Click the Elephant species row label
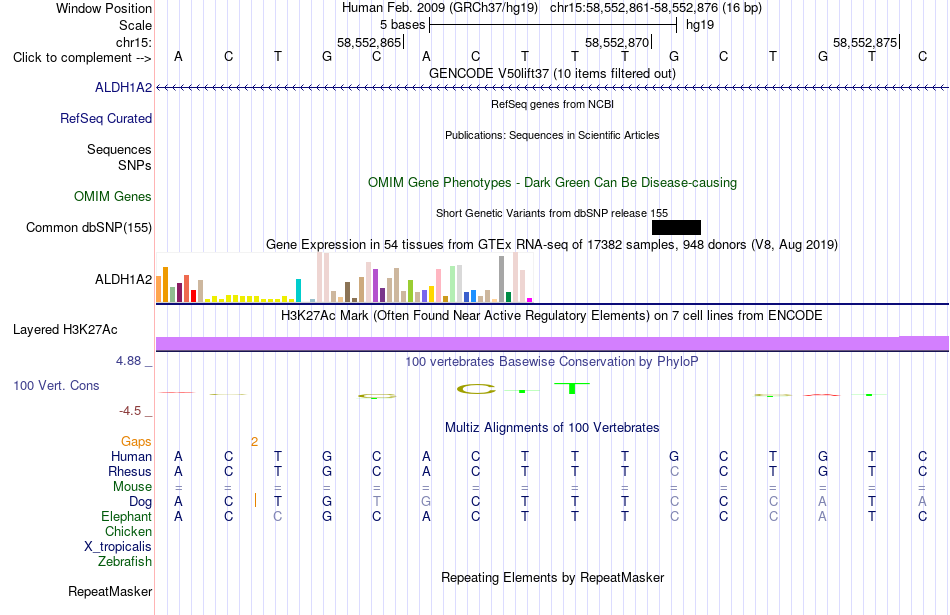950x615 pixels. click(127, 516)
